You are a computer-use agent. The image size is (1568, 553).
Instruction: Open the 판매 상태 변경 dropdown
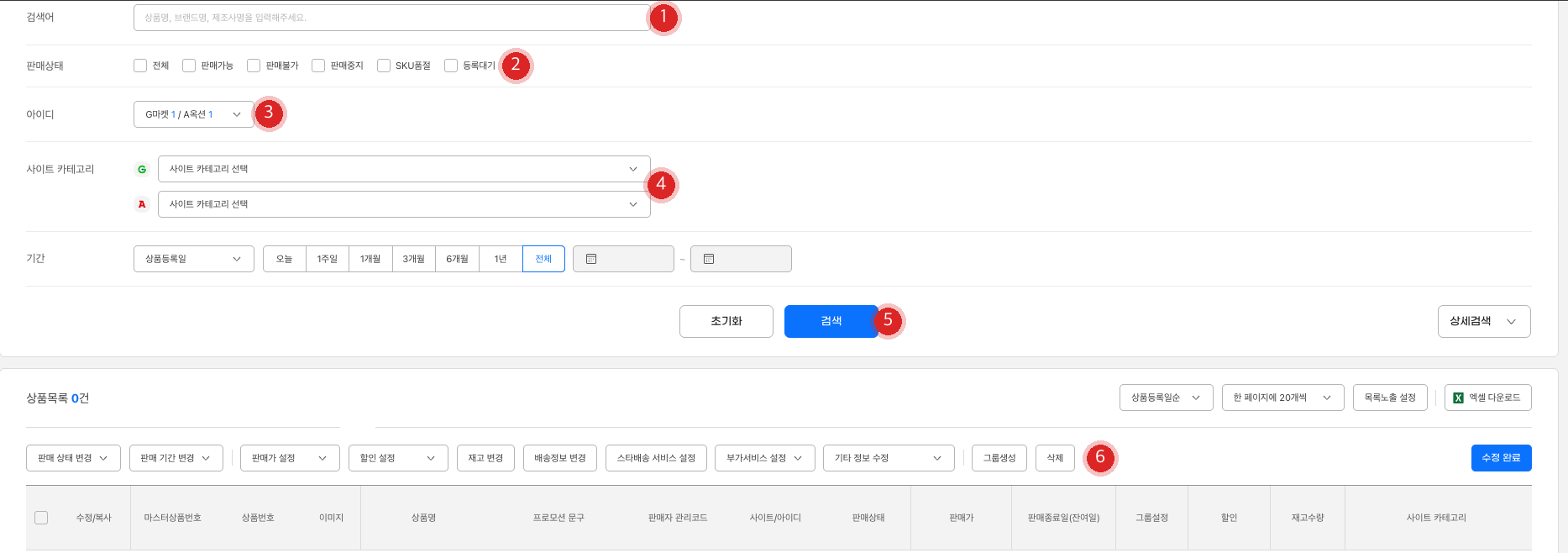[x=73, y=458]
